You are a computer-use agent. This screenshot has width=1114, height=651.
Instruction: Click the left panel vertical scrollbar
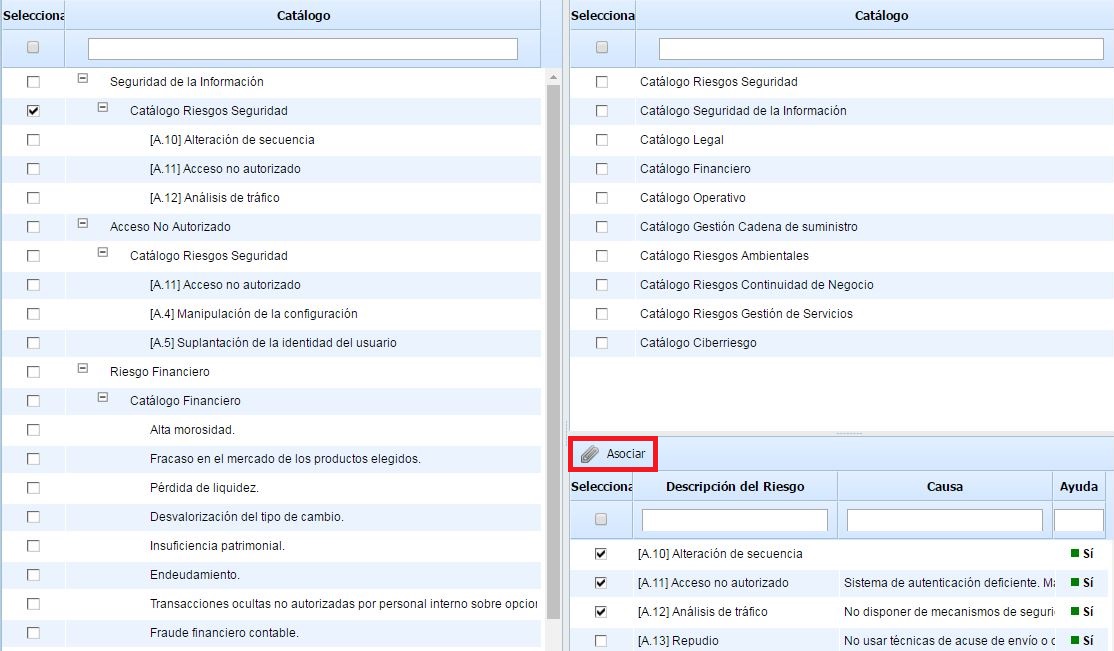tap(553, 350)
